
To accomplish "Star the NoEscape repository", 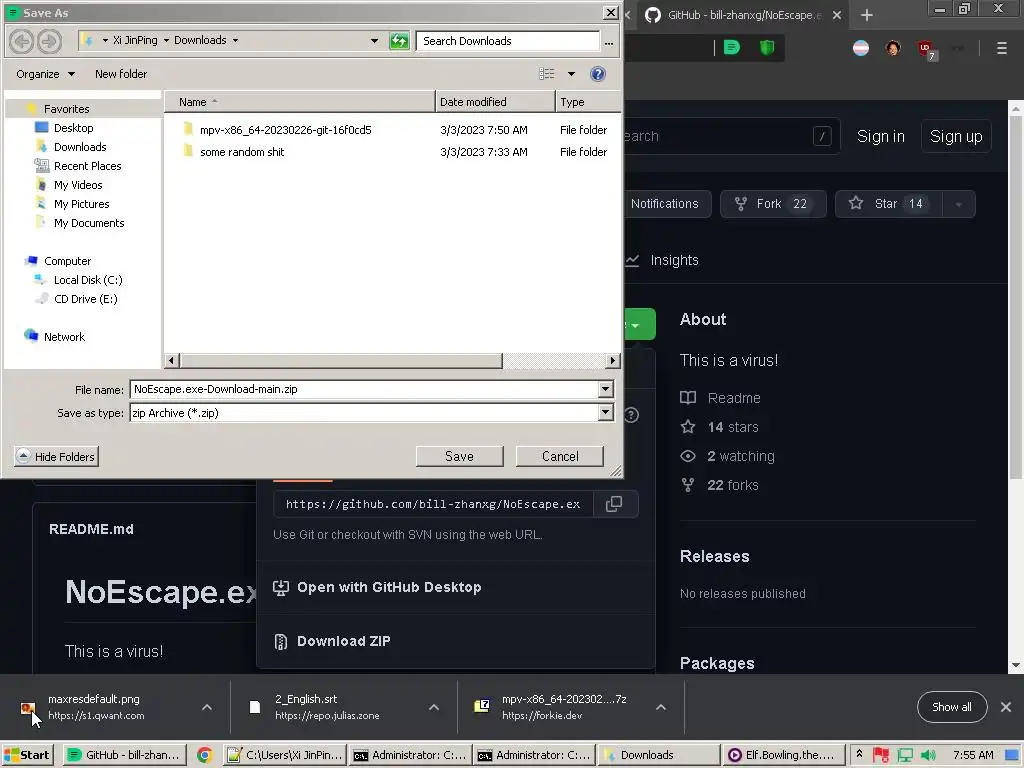I will [x=888, y=204].
